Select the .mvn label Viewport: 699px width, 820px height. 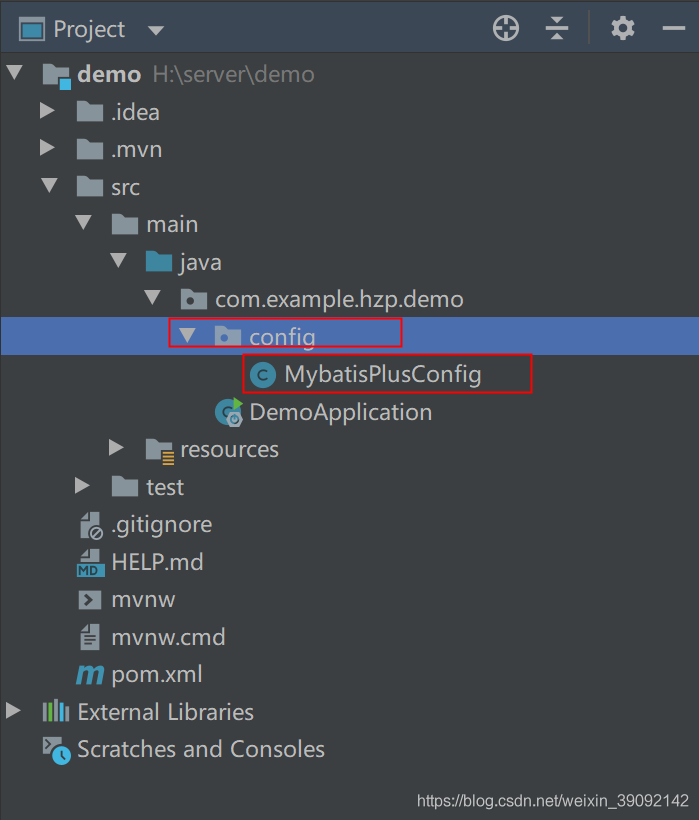[136, 150]
